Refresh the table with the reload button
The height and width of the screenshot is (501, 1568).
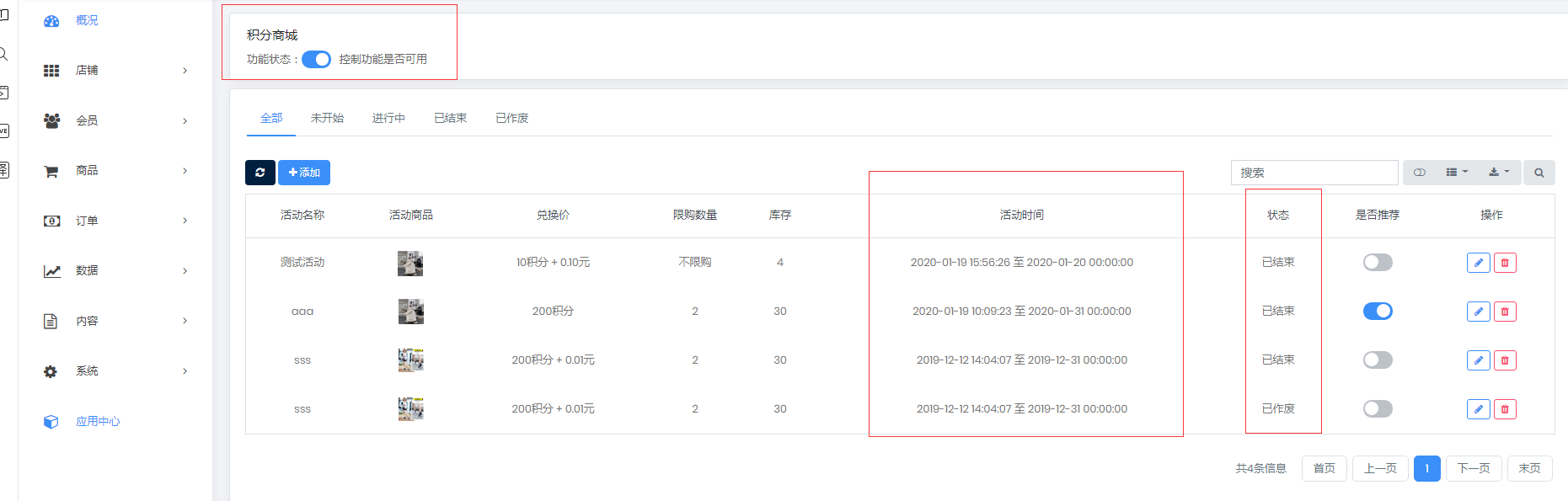[260, 173]
